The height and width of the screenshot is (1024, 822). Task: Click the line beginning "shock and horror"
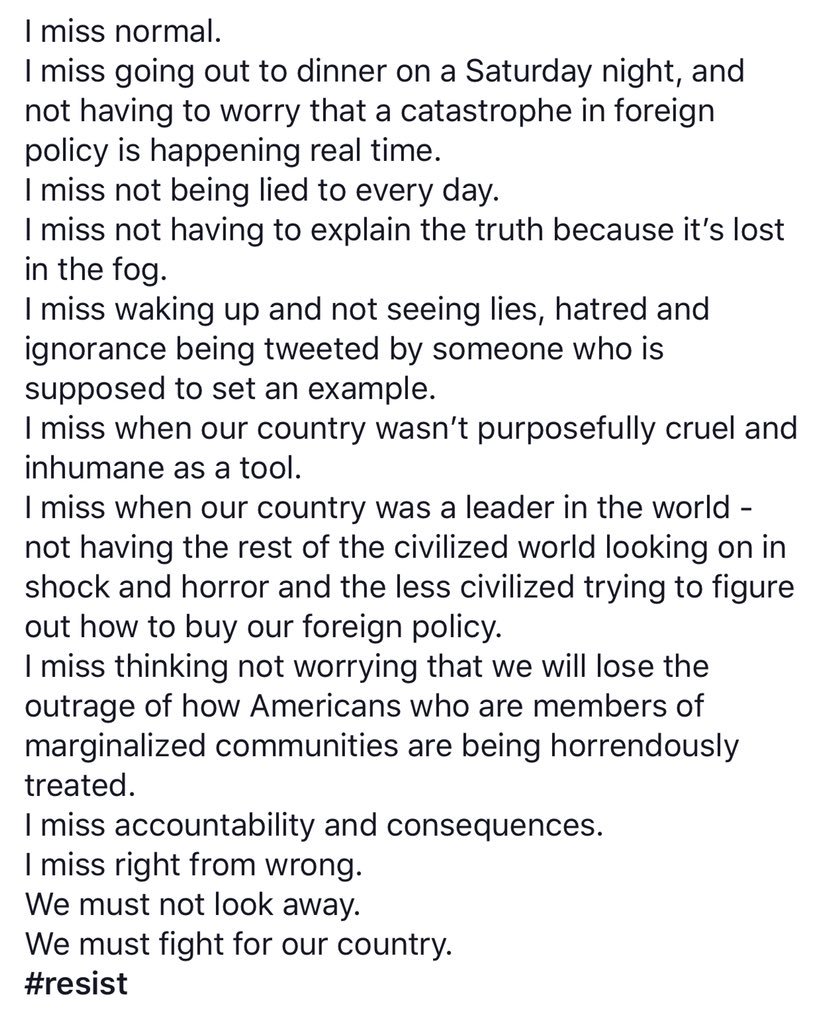[x=409, y=586]
